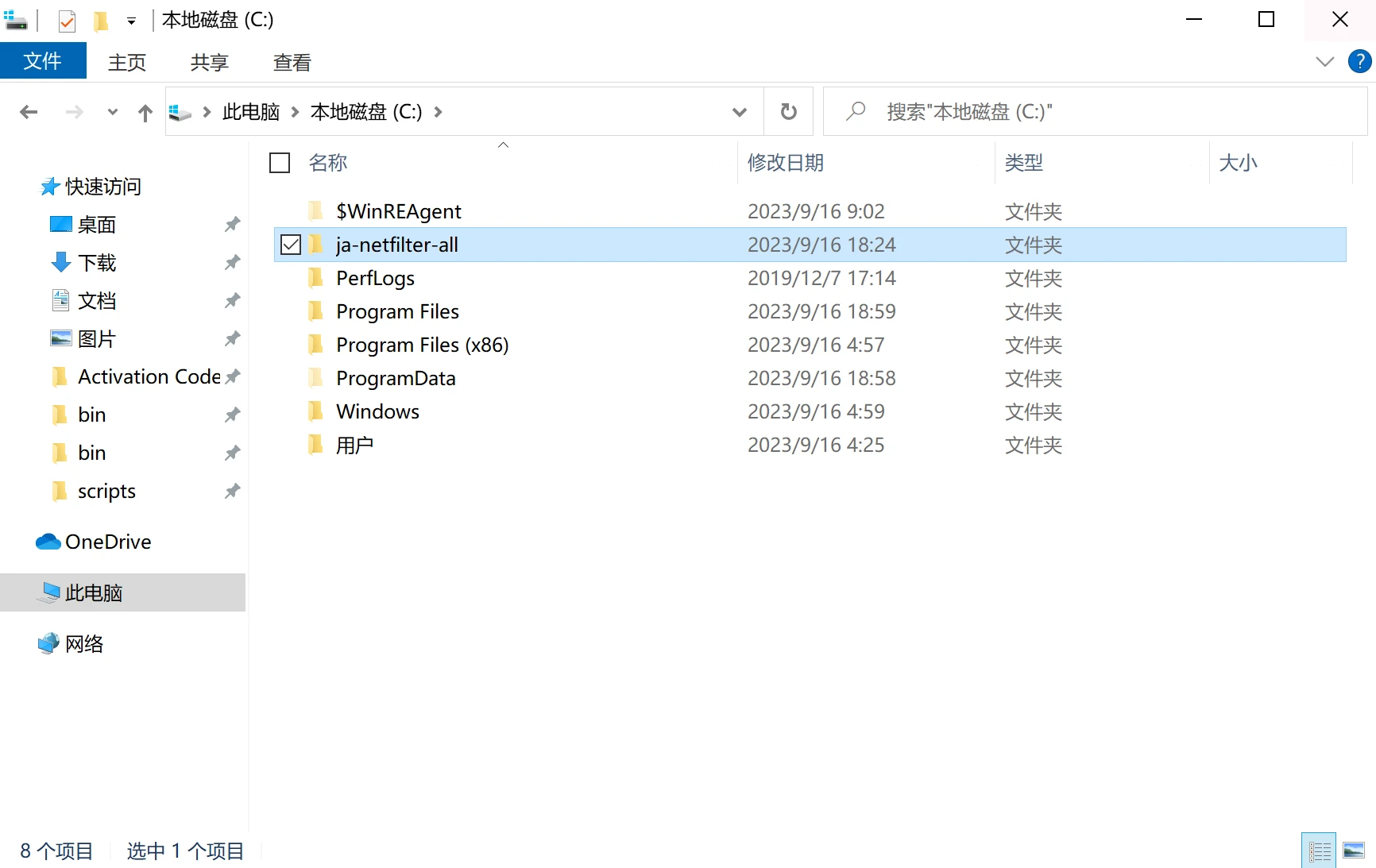Expand chevron after 本地磁盘 (C:) breadcrumb
This screenshot has width=1376, height=868.
coord(438,112)
